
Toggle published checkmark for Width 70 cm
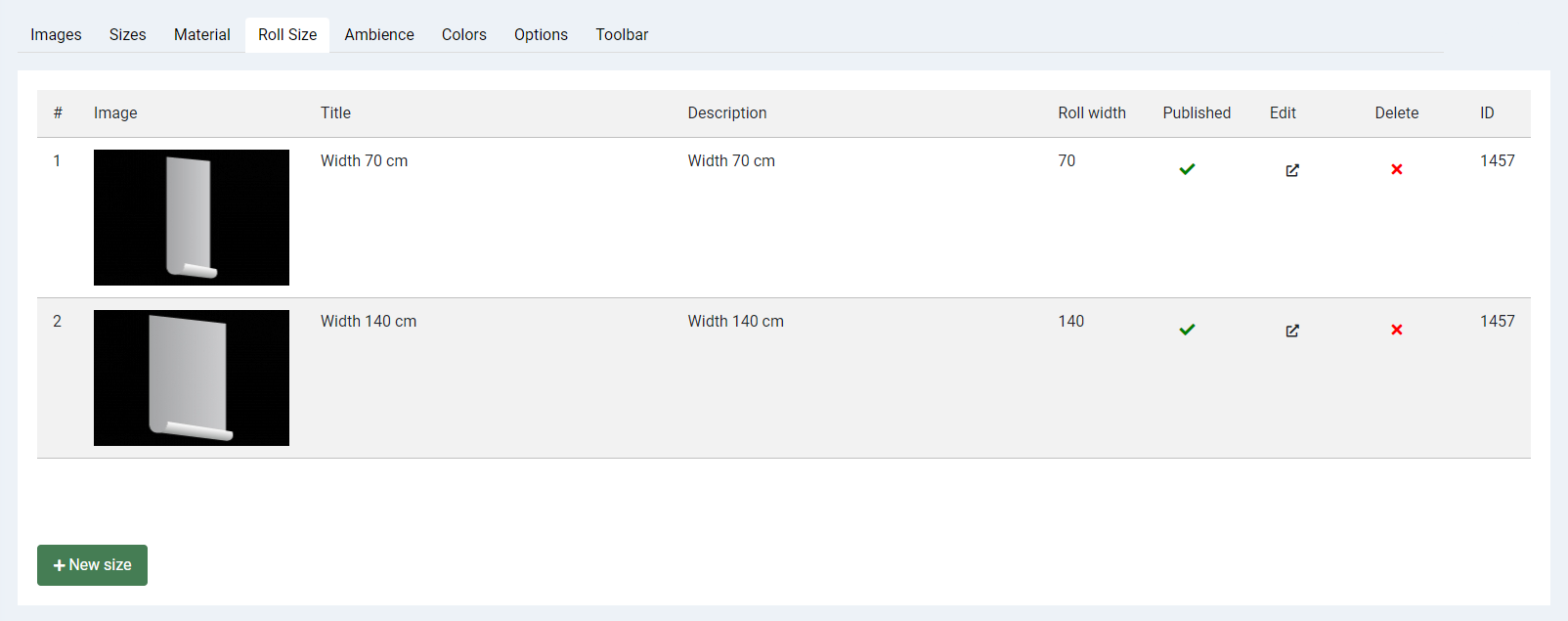tap(1187, 169)
